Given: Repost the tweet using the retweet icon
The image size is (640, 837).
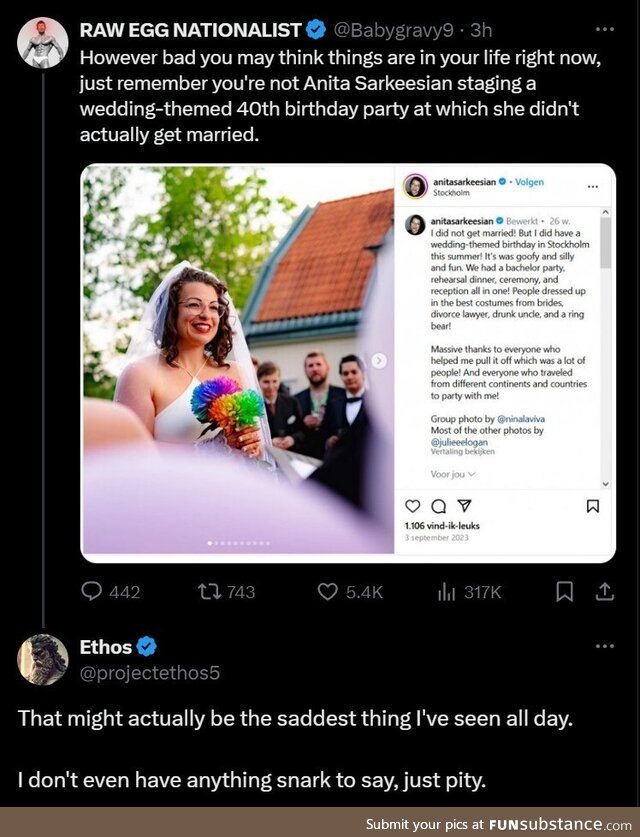Looking at the screenshot, I should 210,592.
